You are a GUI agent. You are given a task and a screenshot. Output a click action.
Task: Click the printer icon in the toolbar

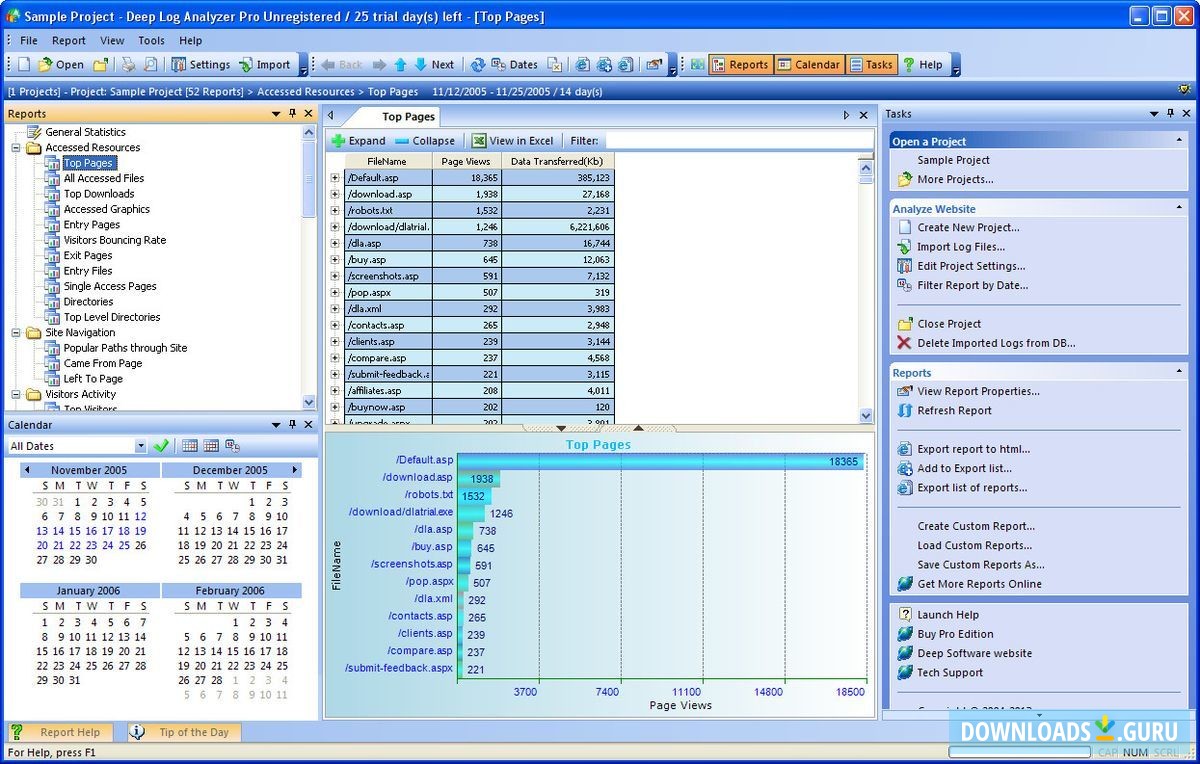point(128,64)
